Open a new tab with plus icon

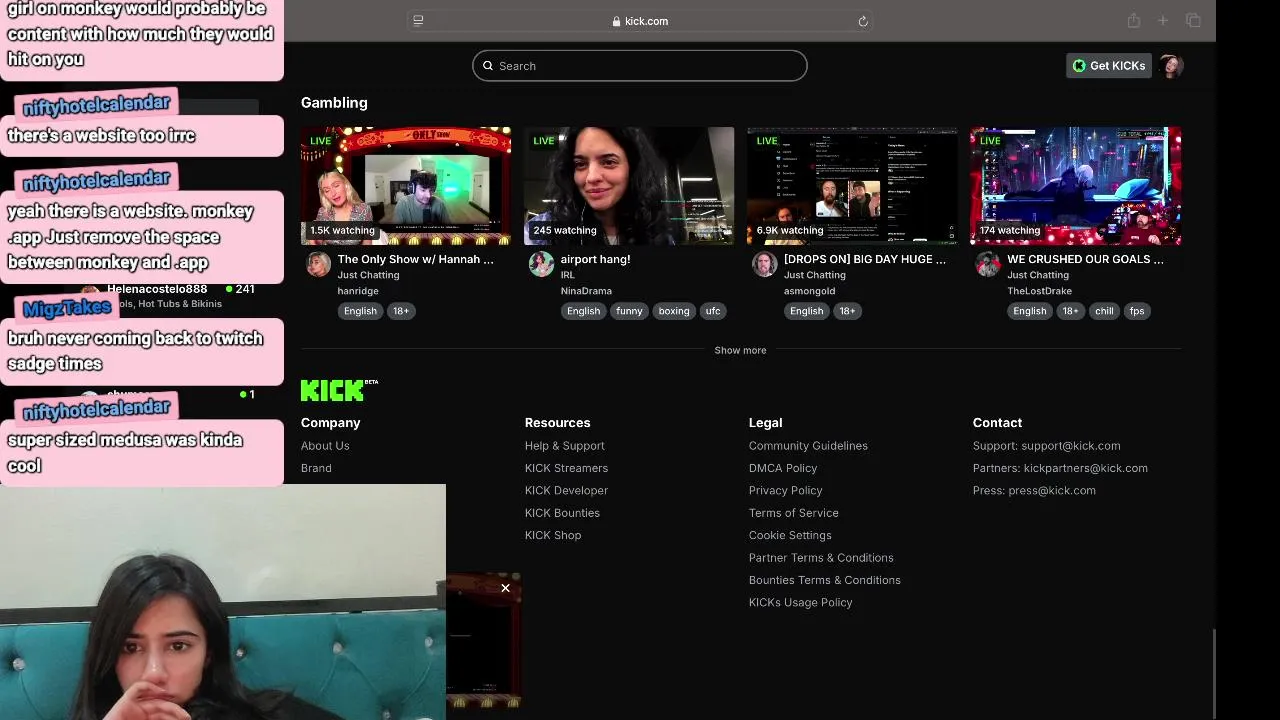[x=1163, y=21]
